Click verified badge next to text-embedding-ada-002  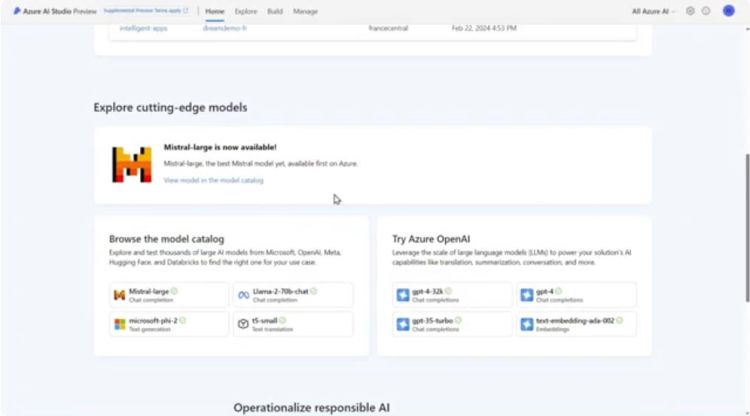(x=619, y=320)
